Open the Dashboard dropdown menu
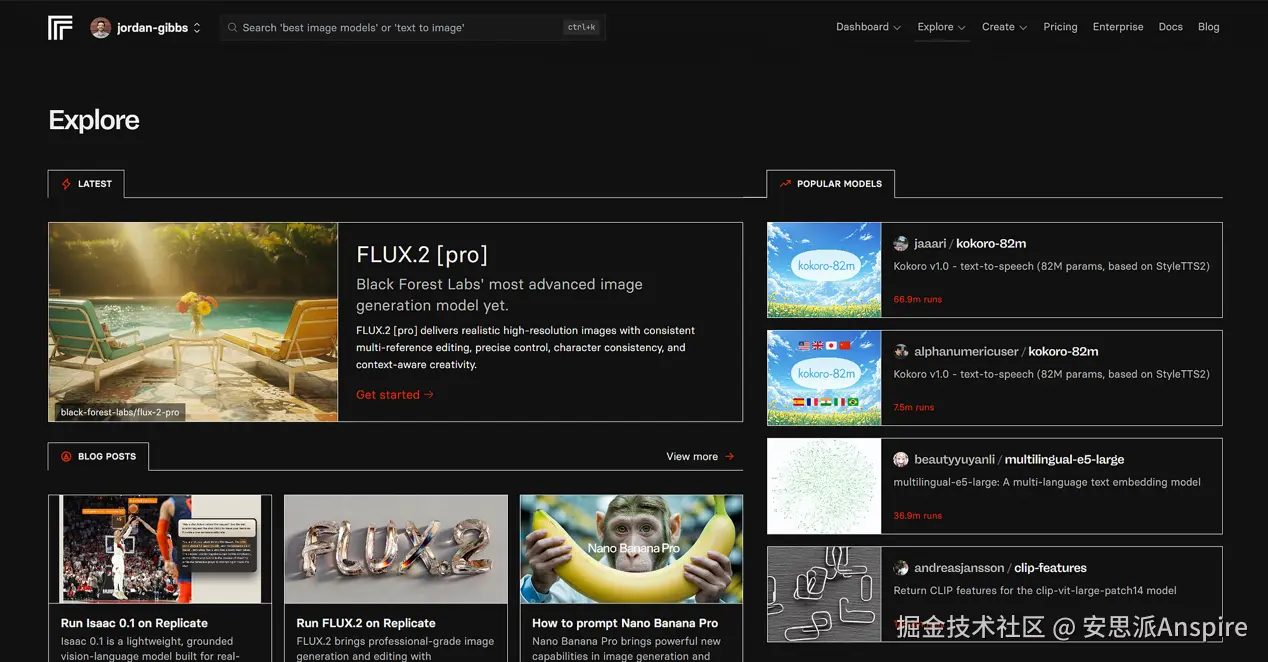The width and height of the screenshot is (1268, 662). 868,27
